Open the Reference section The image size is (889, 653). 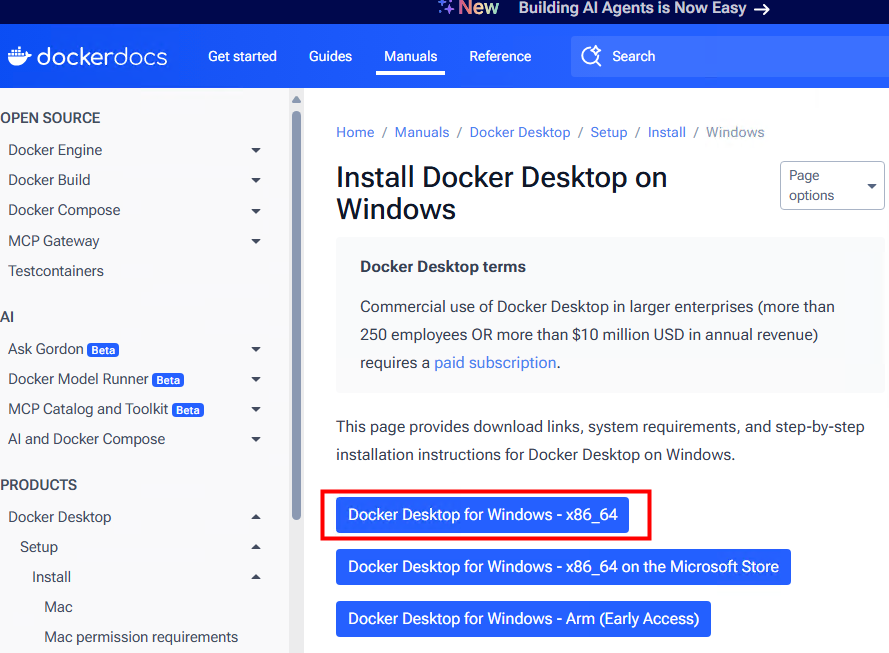click(x=500, y=56)
